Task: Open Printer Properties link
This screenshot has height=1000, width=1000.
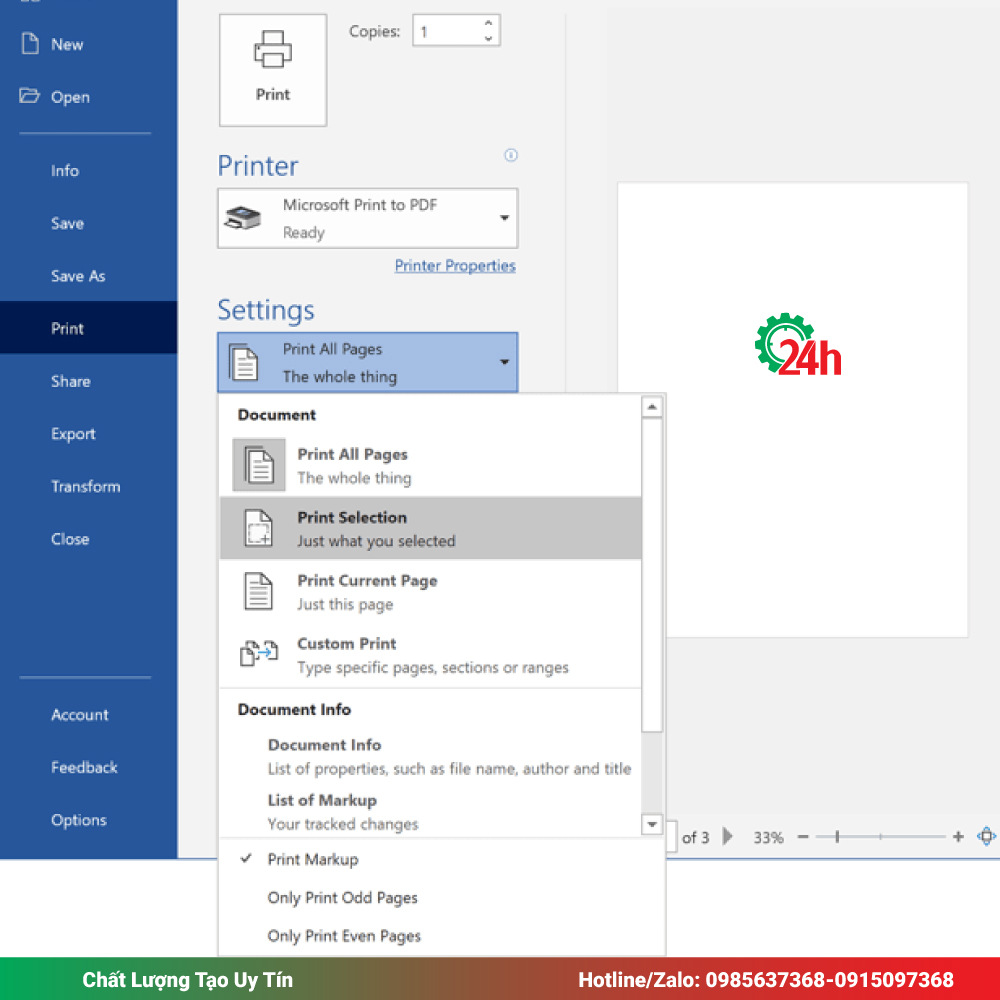Action: click(455, 265)
